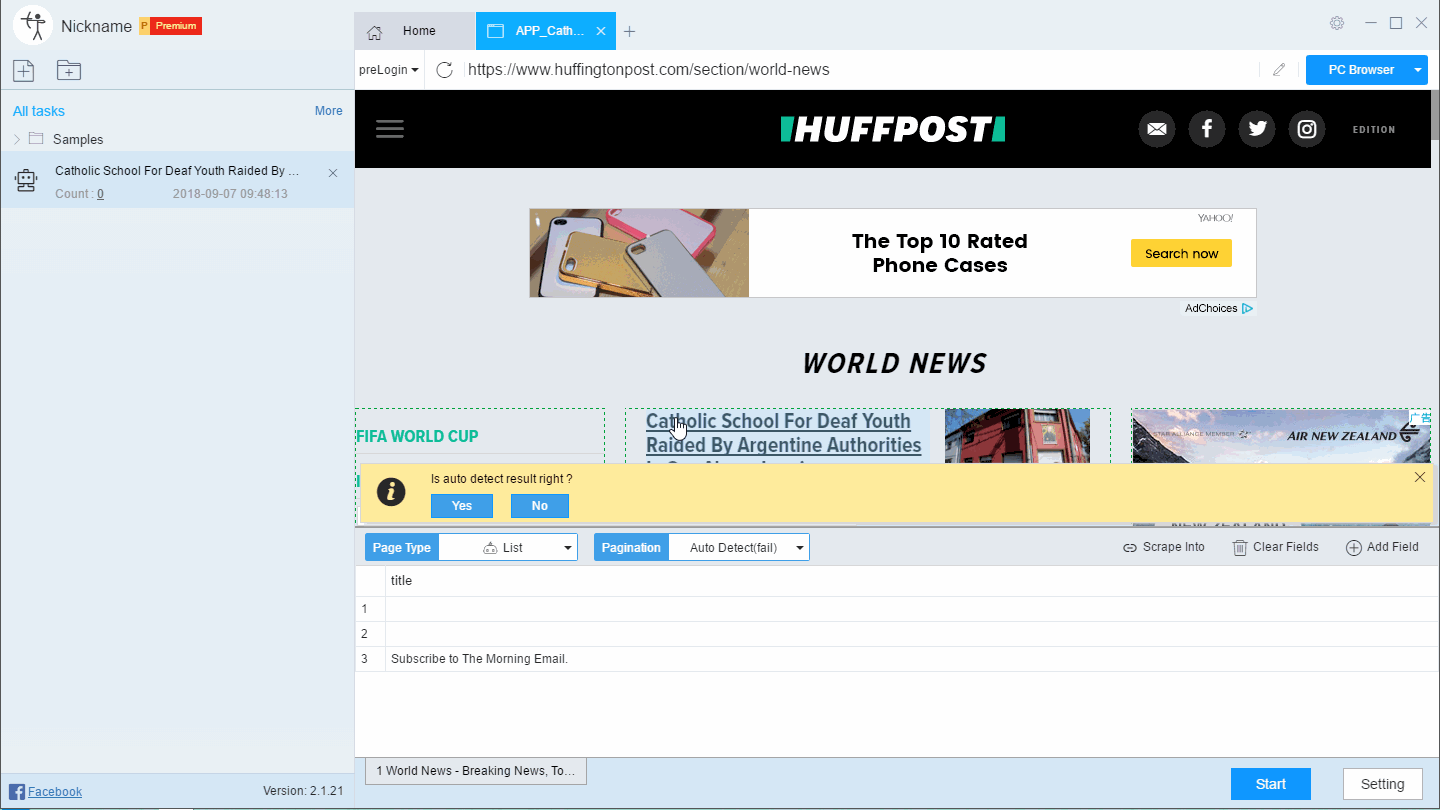Dismiss the auto detect notification bar
This screenshot has height=810, width=1440.
pos(1420,477)
